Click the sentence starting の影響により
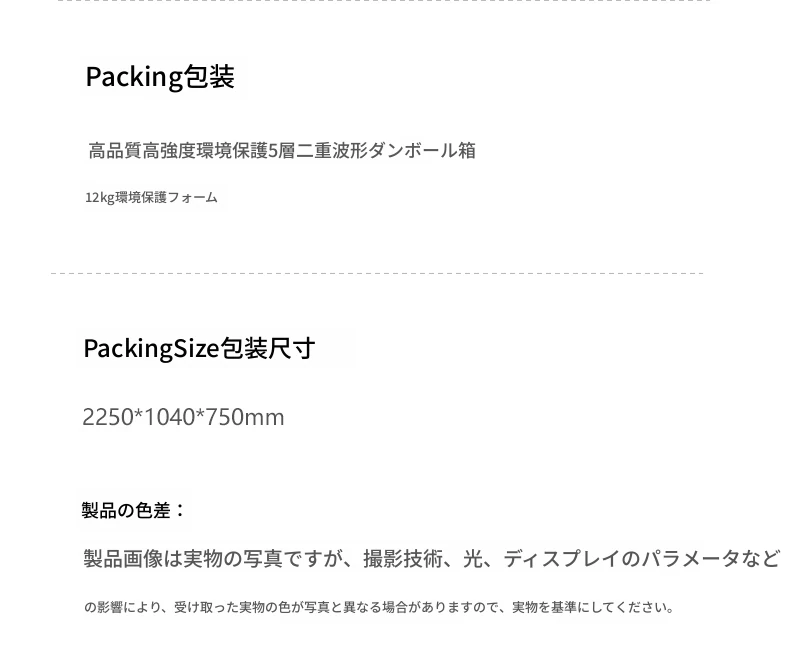The width and height of the screenshot is (790, 646). click(x=379, y=607)
